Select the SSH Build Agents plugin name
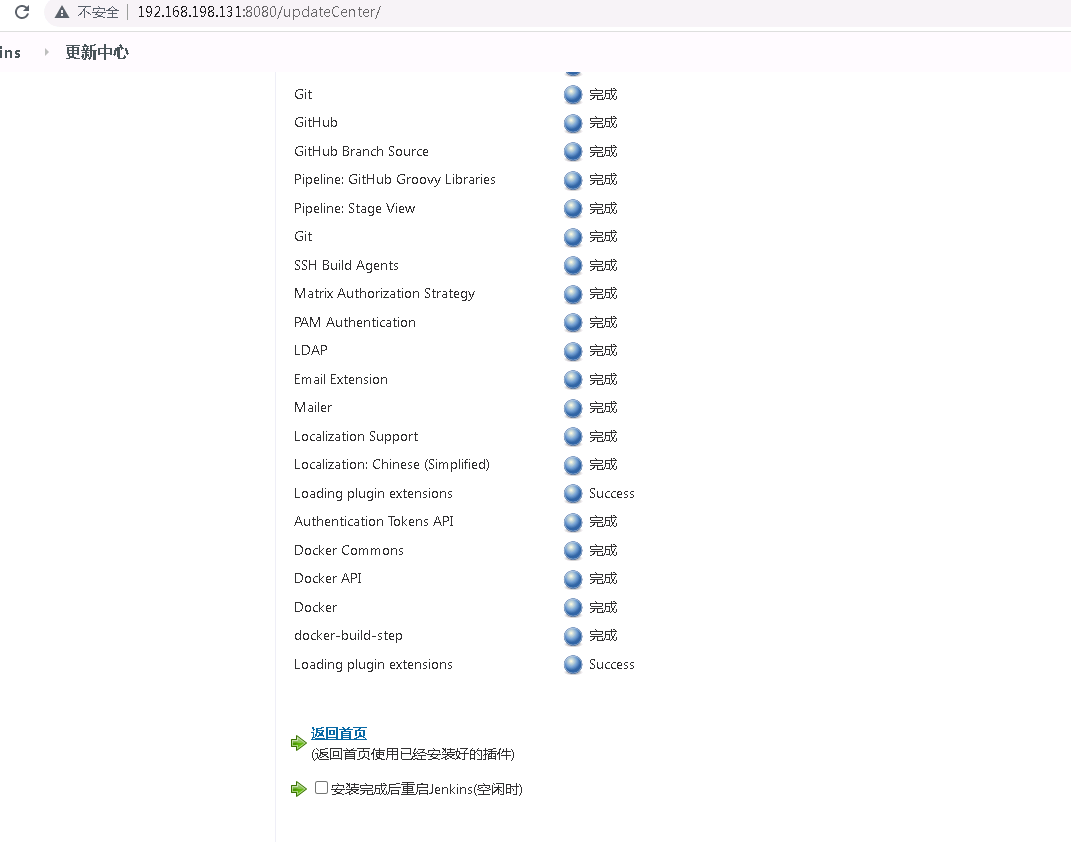 click(346, 265)
